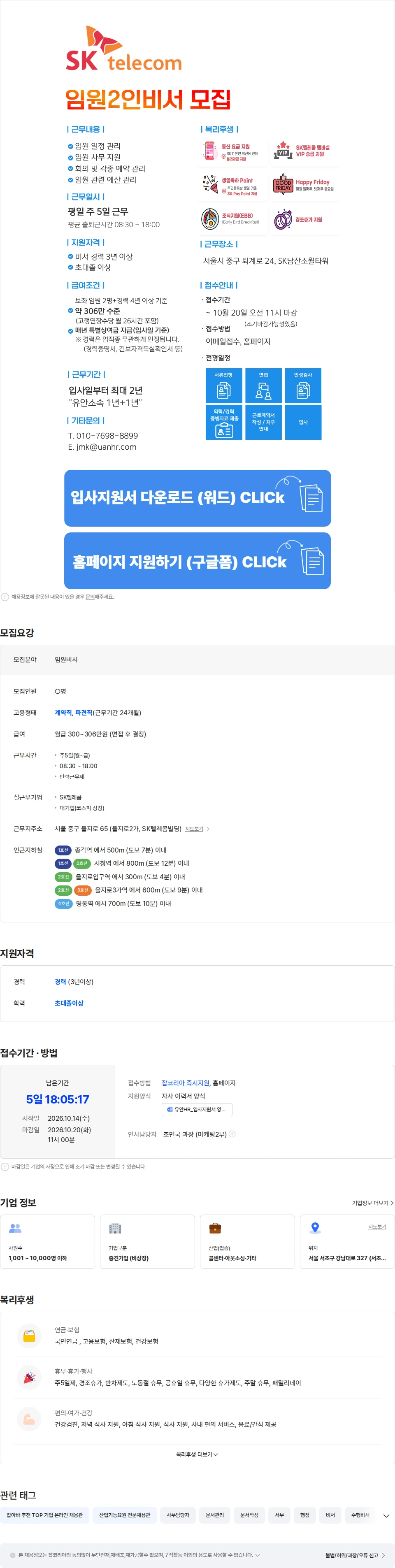
Task: Click the 기업구분 building icon
Action: (x=115, y=1228)
